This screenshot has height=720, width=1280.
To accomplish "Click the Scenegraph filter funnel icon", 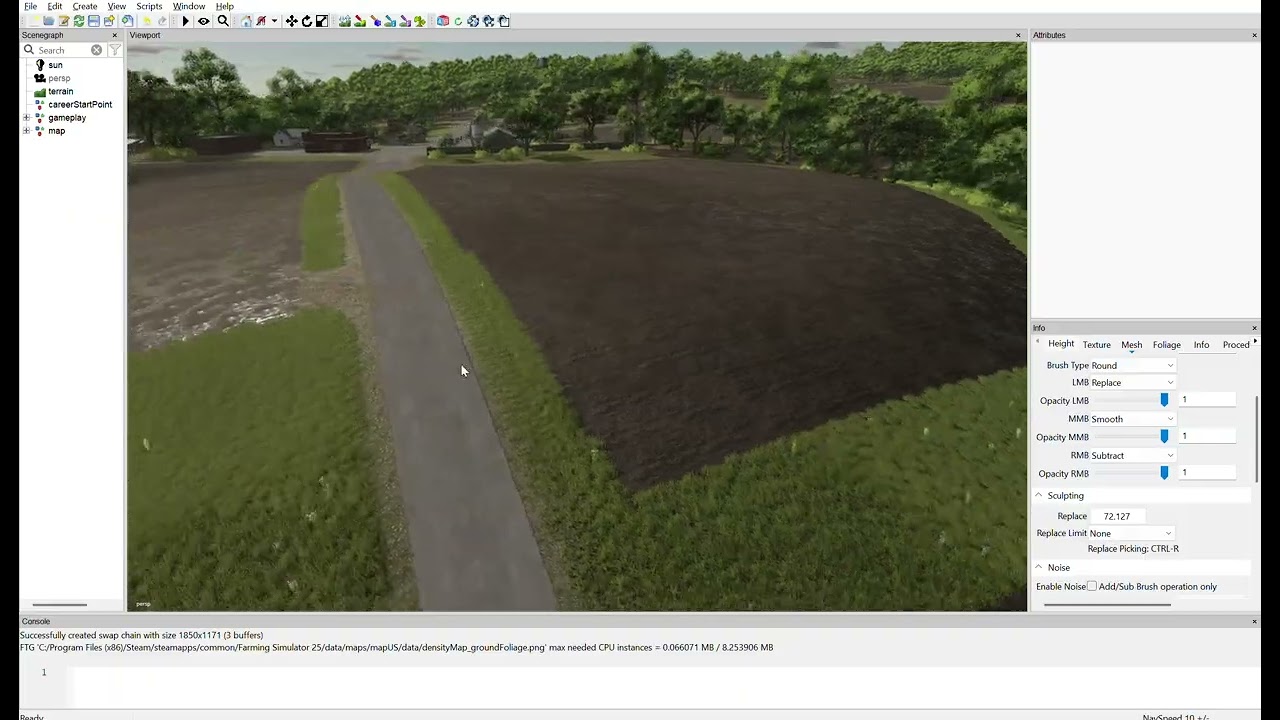I will [114, 50].
